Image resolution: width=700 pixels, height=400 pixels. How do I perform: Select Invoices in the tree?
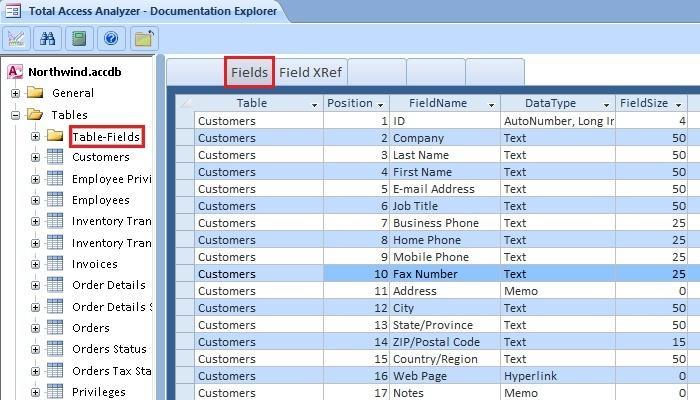point(95,264)
